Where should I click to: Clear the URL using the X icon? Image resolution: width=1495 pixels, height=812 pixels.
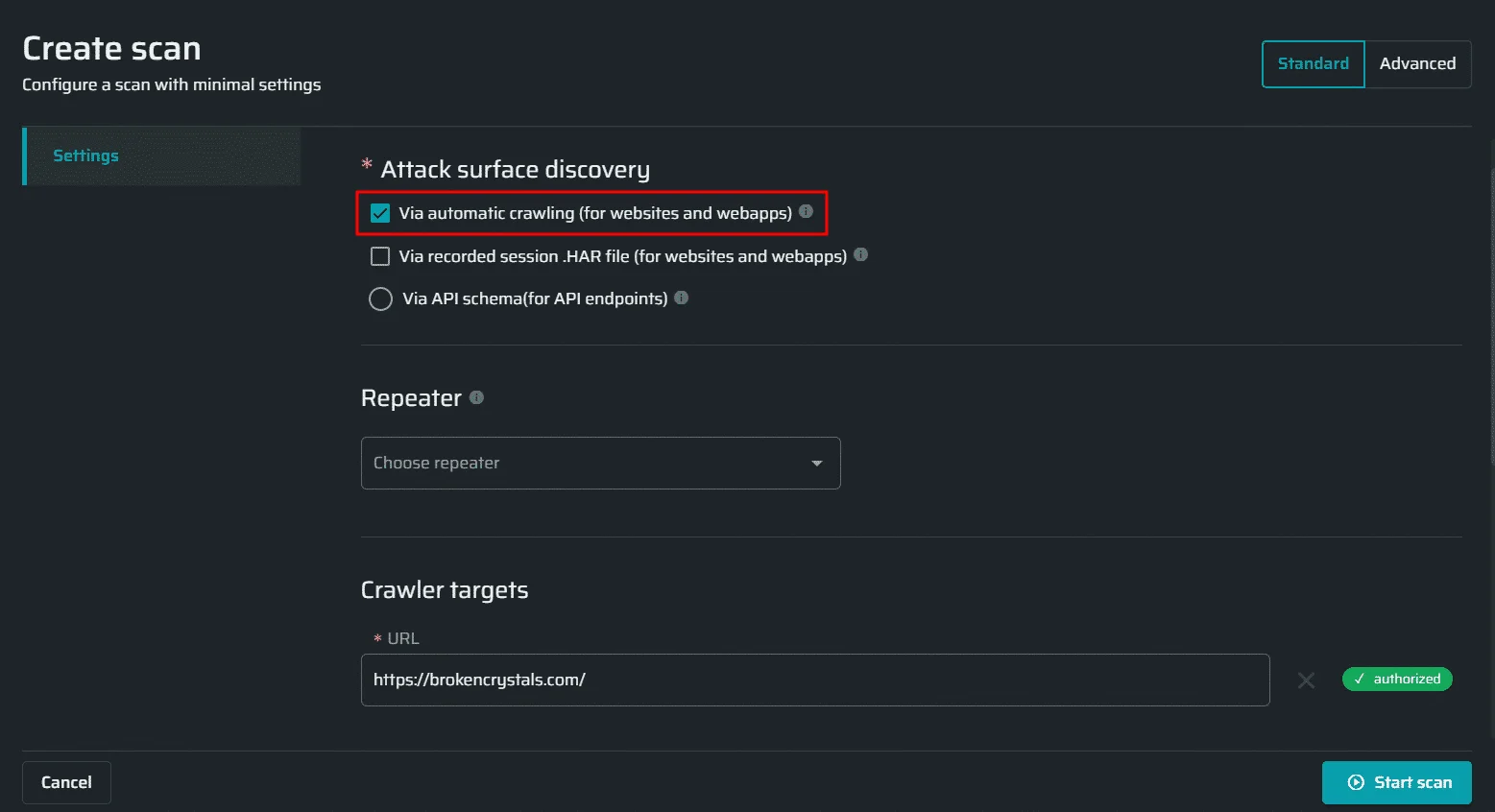1306,680
